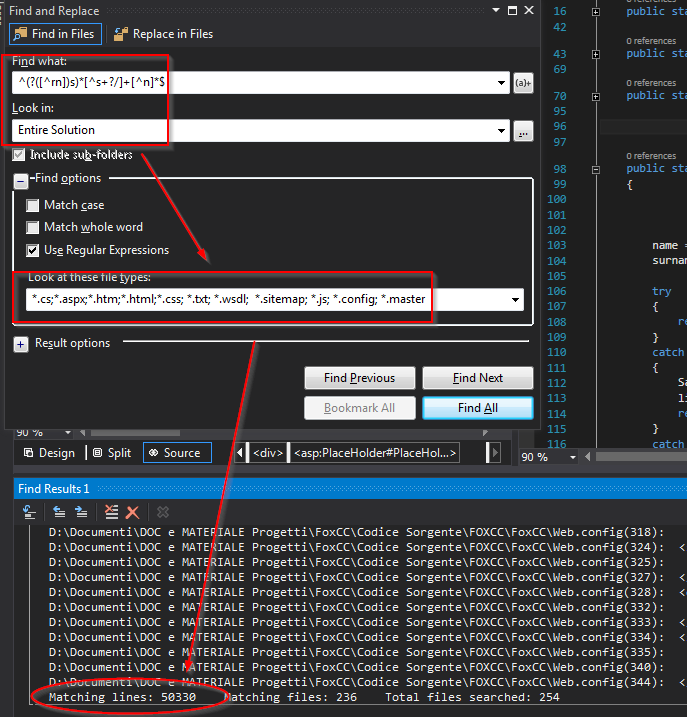Expand code region at line 16
687x717 pixels.
pyautogui.click(x=596, y=12)
